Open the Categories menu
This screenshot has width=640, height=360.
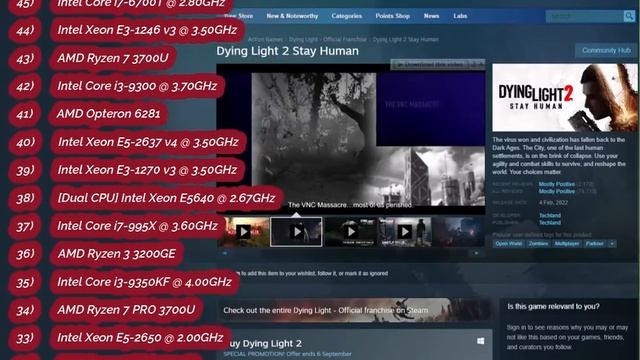(347, 16)
